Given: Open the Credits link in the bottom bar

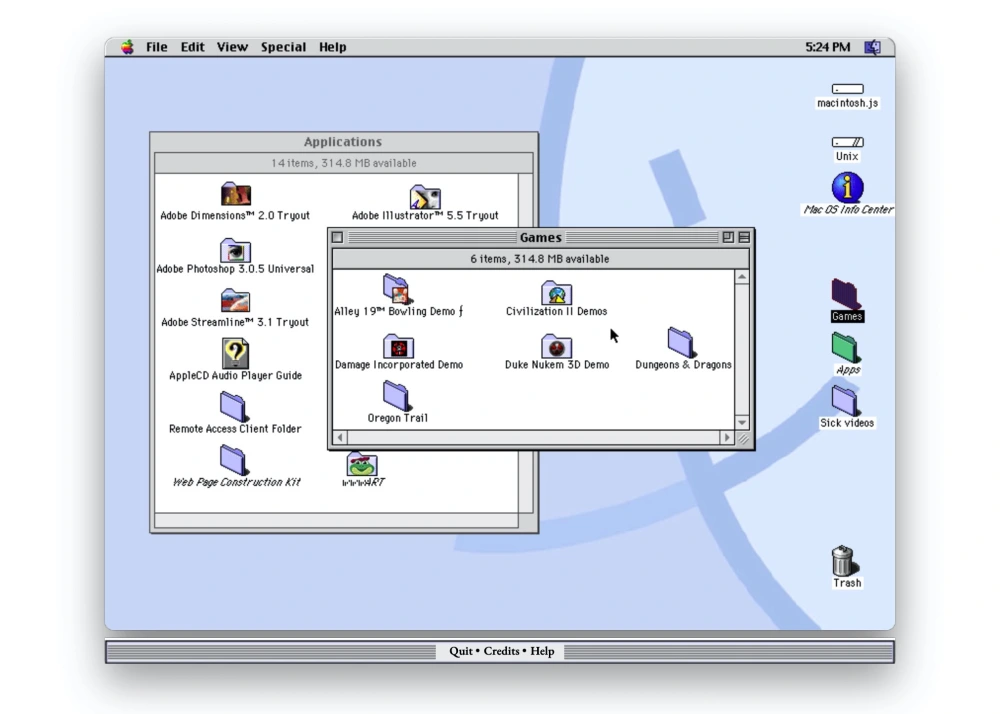Looking at the screenshot, I should coord(501,651).
